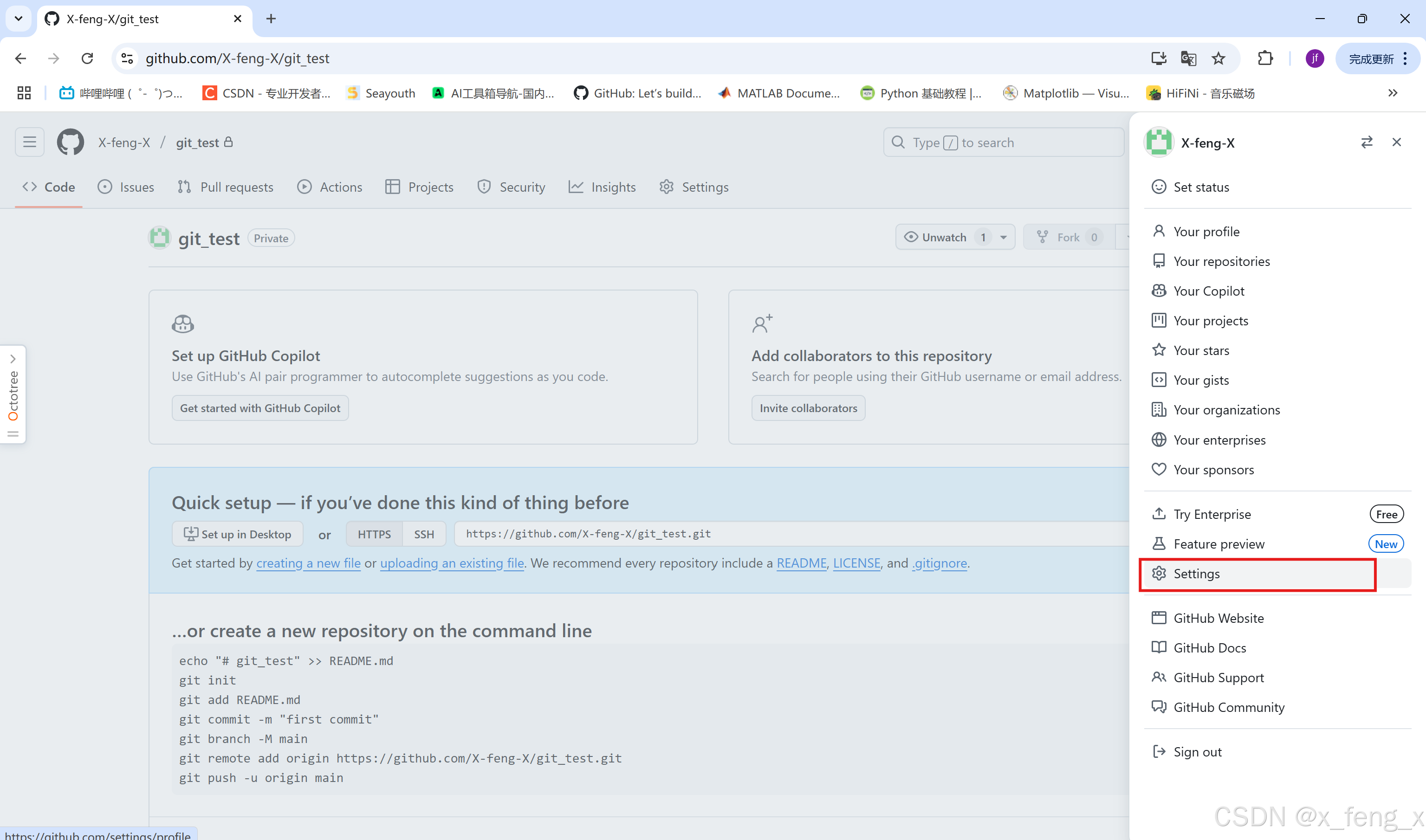This screenshot has width=1426, height=840.
Task: Bookmark this page with star icon
Action: [x=1218, y=58]
